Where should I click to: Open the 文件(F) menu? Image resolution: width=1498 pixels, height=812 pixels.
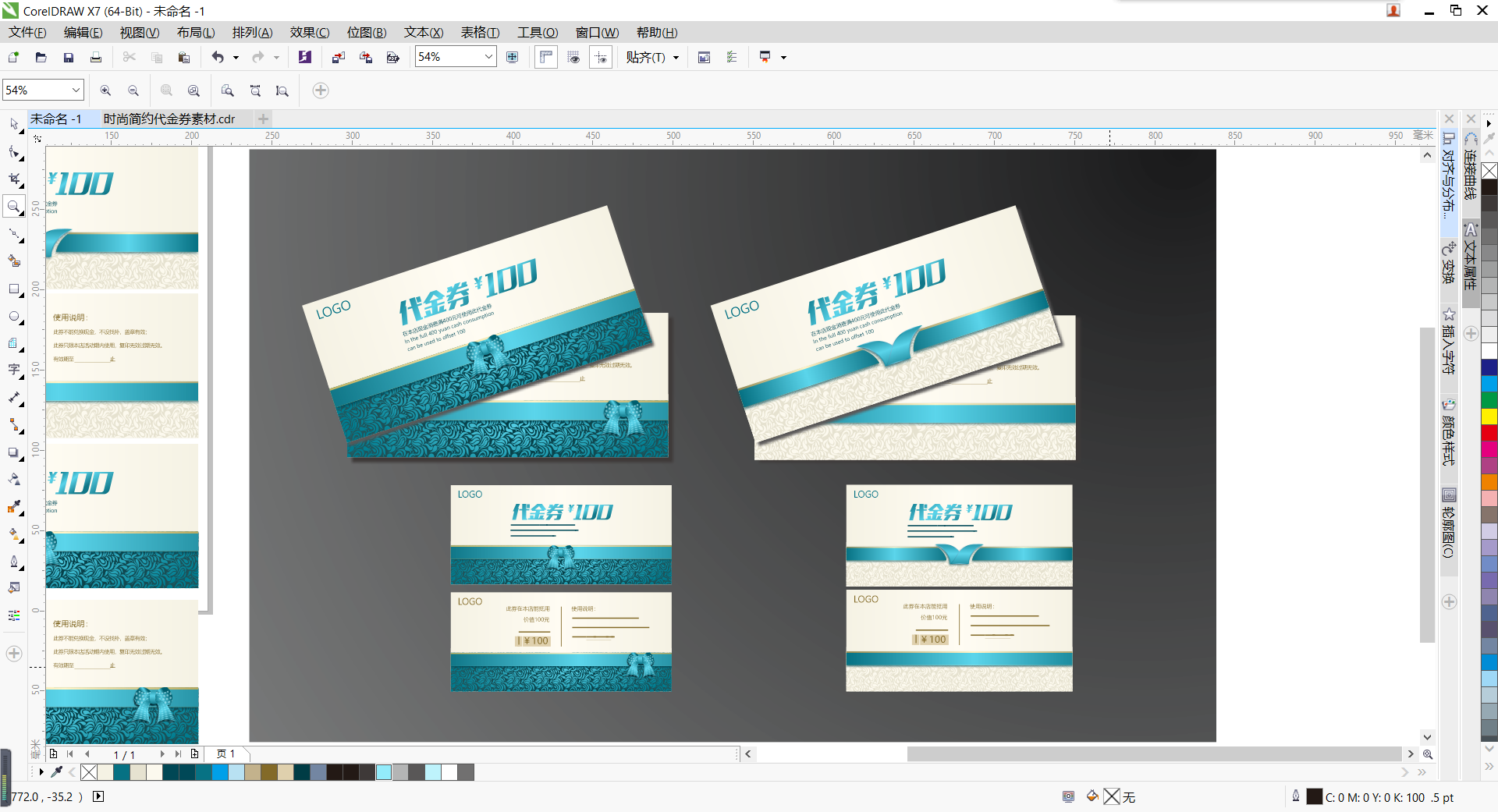click(x=27, y=32)
